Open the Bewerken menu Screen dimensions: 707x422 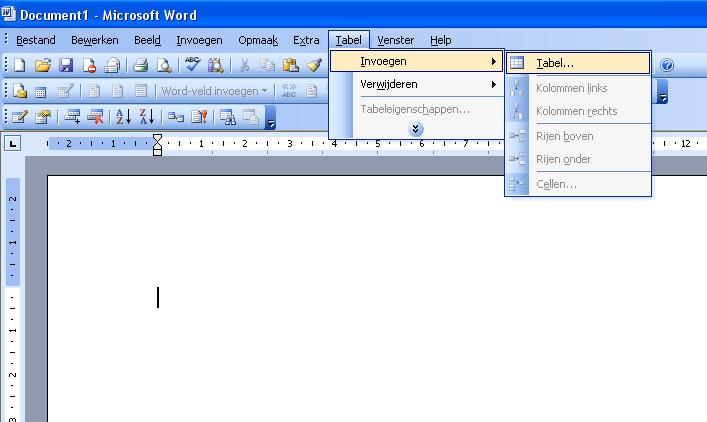tap(95, 40)
